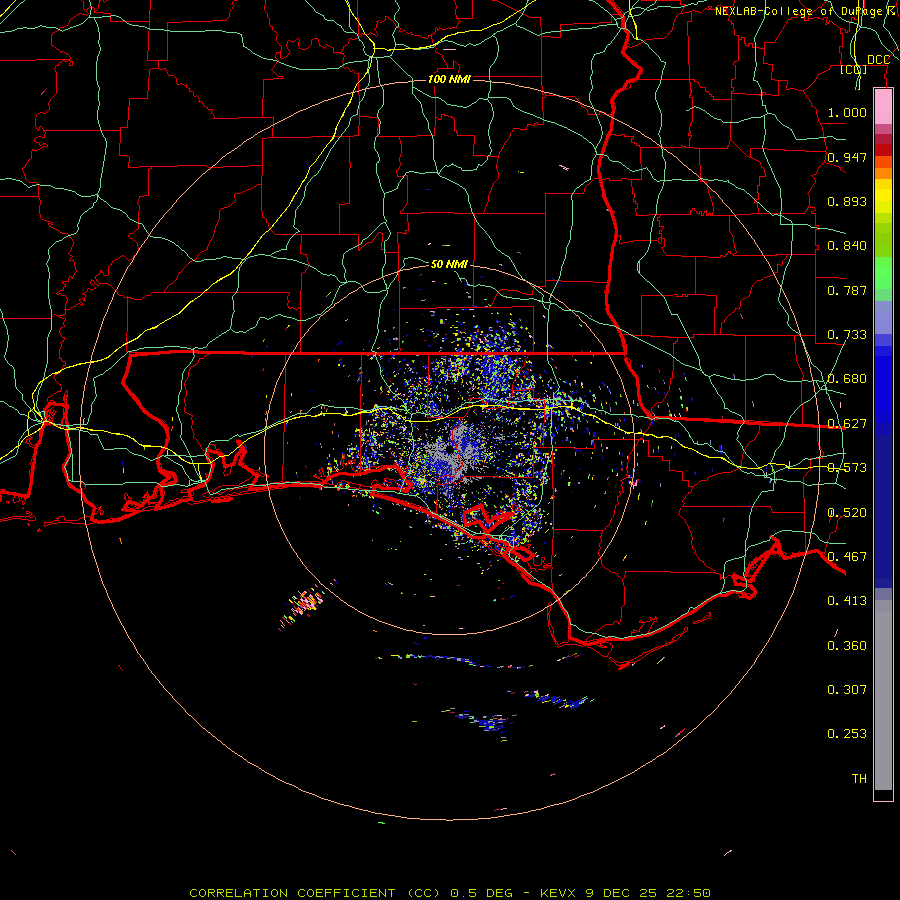
Task: Click the 0.893 legend value
Action: pyautogui.click(x=847, y=201)
